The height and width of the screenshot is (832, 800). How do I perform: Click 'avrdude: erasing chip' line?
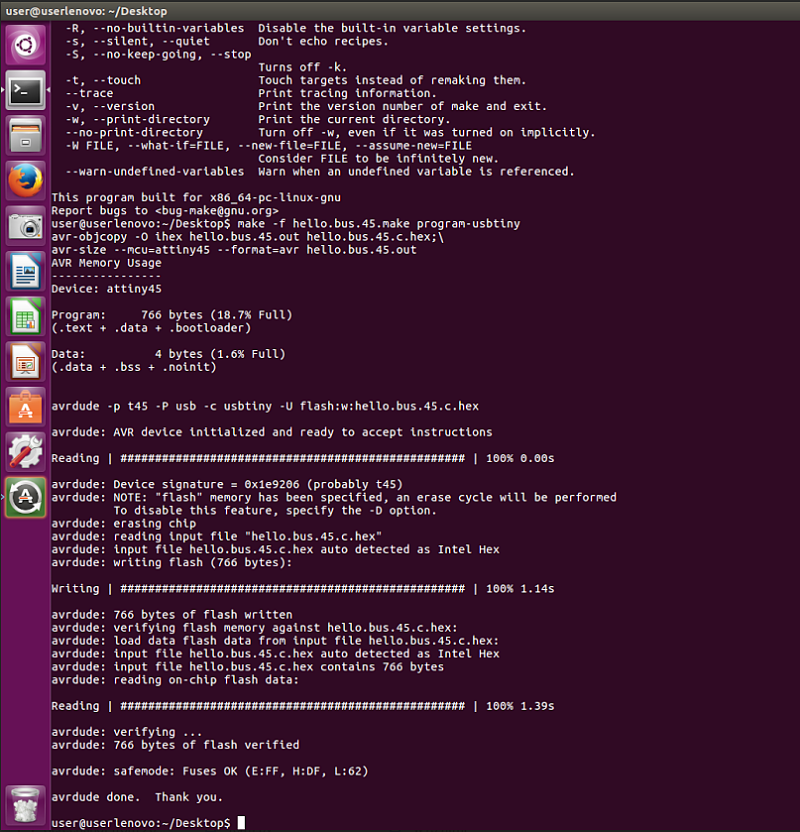click(124, 524)
